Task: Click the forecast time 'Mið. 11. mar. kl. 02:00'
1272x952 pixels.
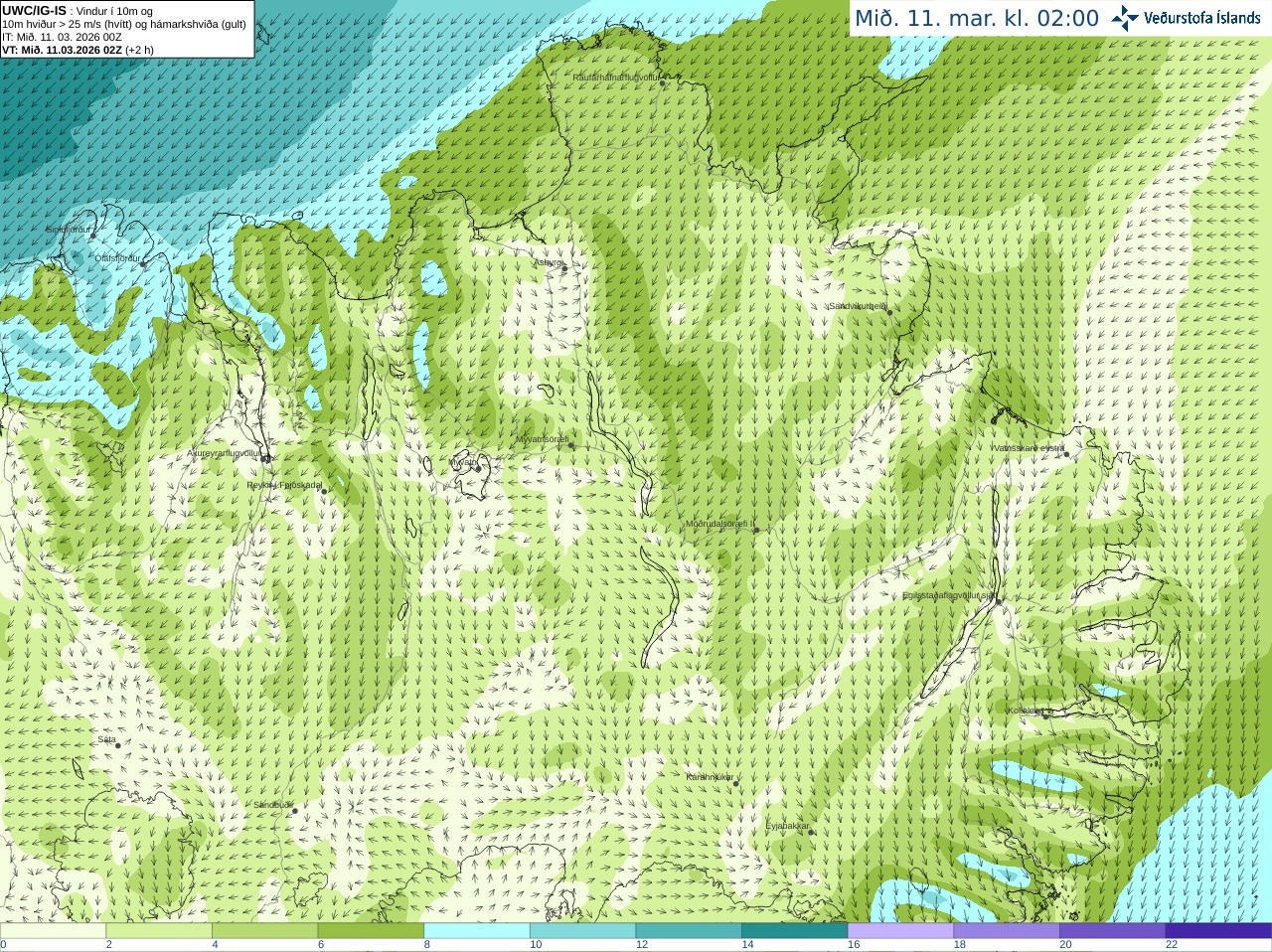Action: coord(977,19)
